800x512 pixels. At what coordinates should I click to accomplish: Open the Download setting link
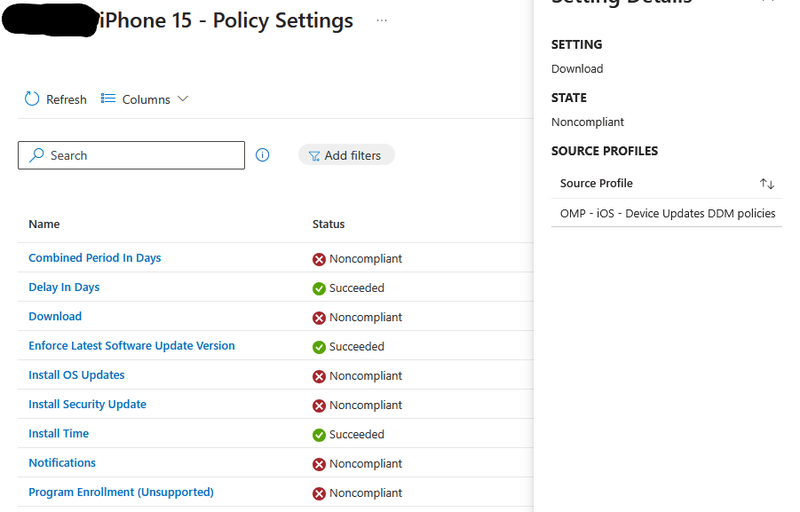tap(55, 316)
